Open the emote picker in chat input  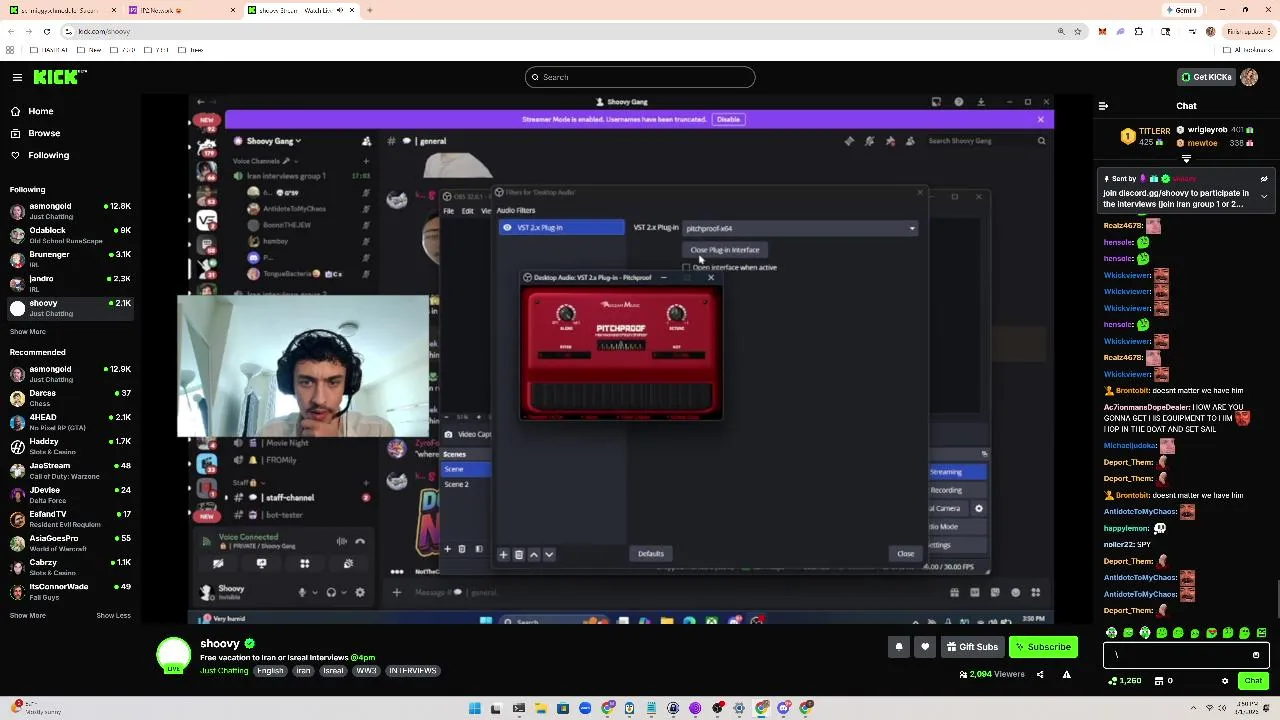[1256, 655]
